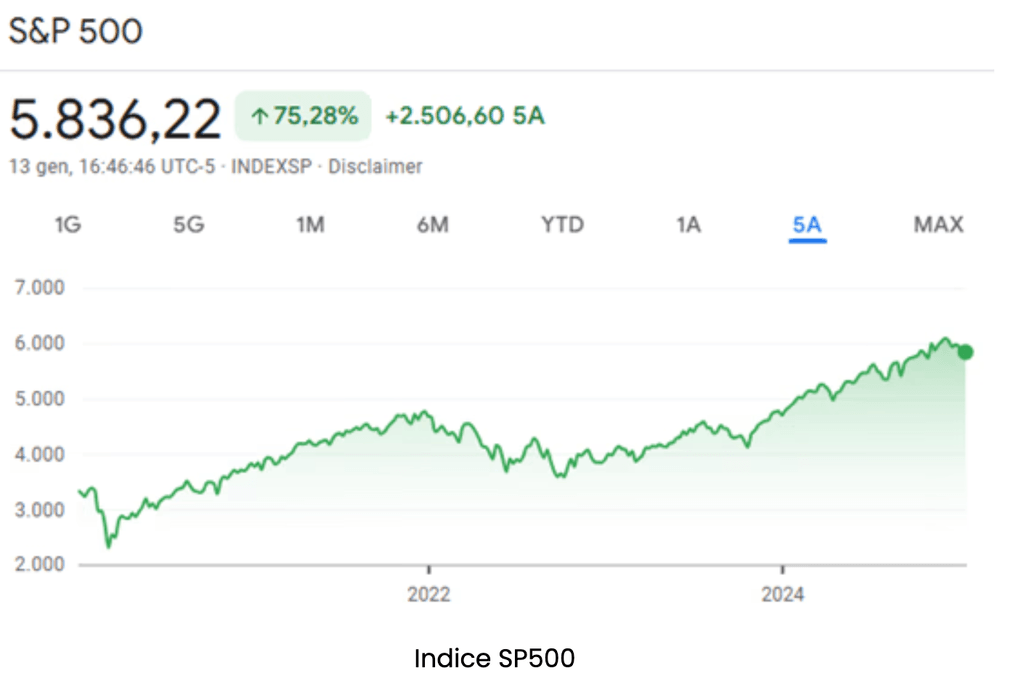Switch to the 1M chart view
The width and height of the screenshot is (1024, 694).
[x=310, y=225]
